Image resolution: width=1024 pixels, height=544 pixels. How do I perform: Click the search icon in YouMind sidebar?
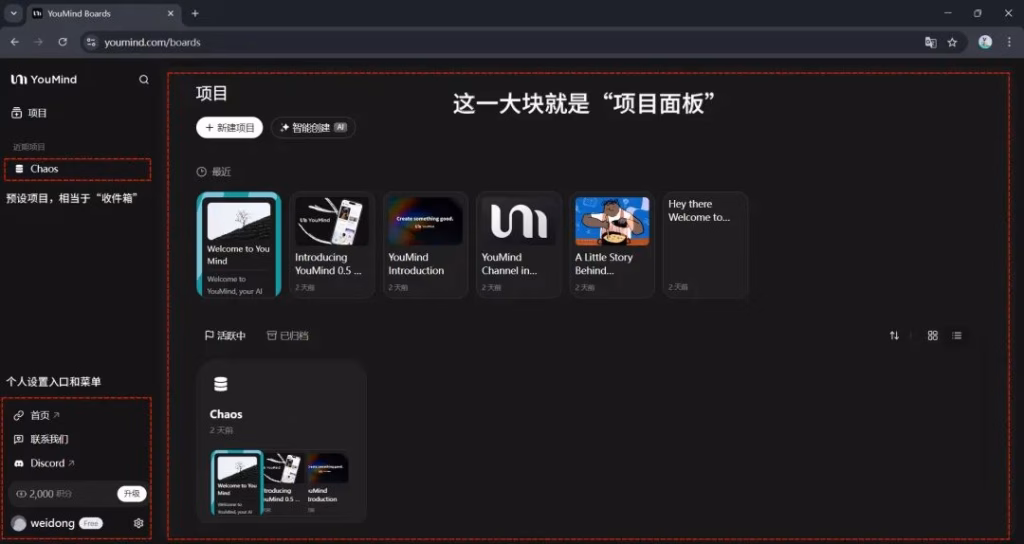pyautogui.click(x=144, y=80)
